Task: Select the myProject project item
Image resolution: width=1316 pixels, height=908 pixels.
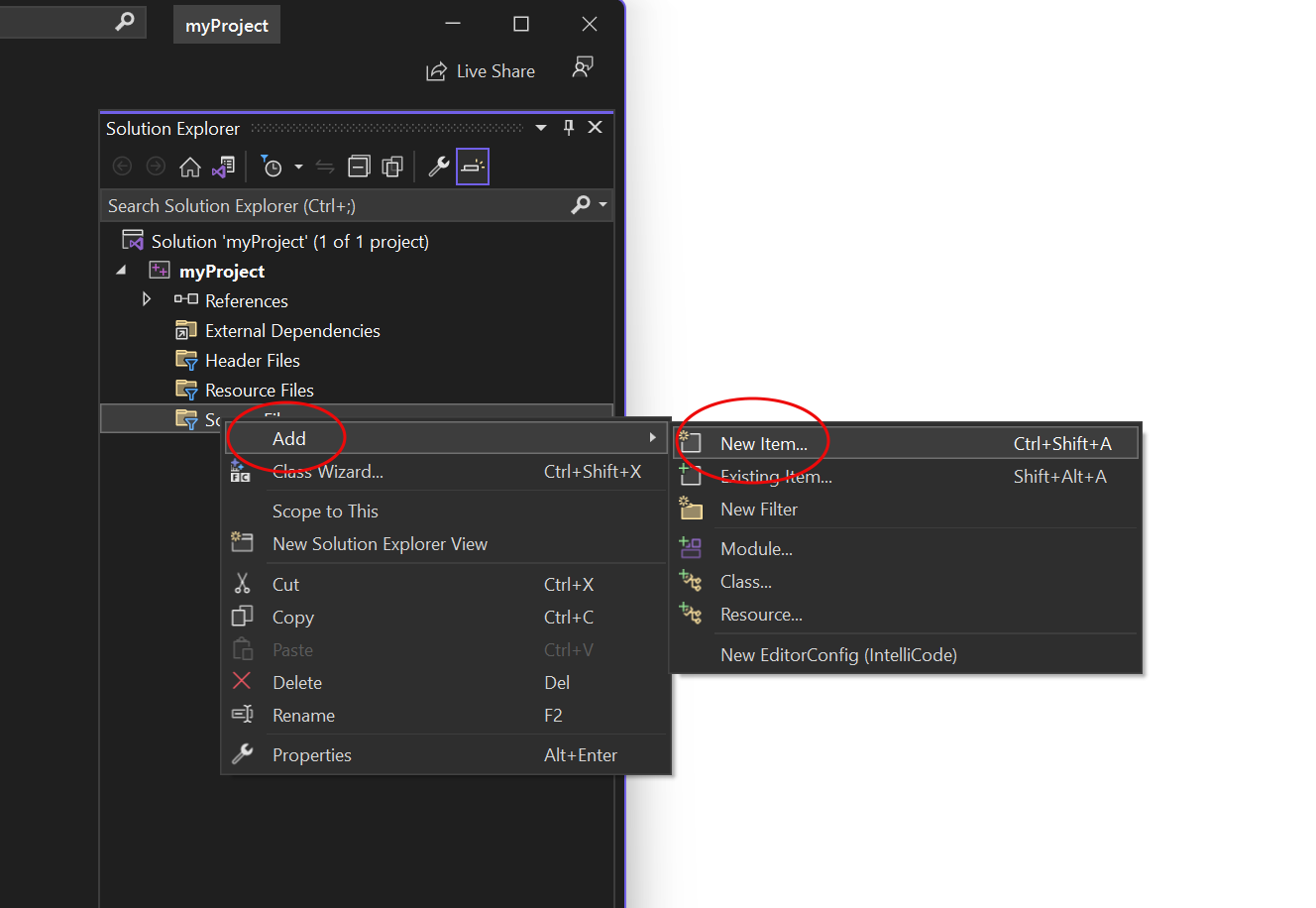Action: (207, 271)
